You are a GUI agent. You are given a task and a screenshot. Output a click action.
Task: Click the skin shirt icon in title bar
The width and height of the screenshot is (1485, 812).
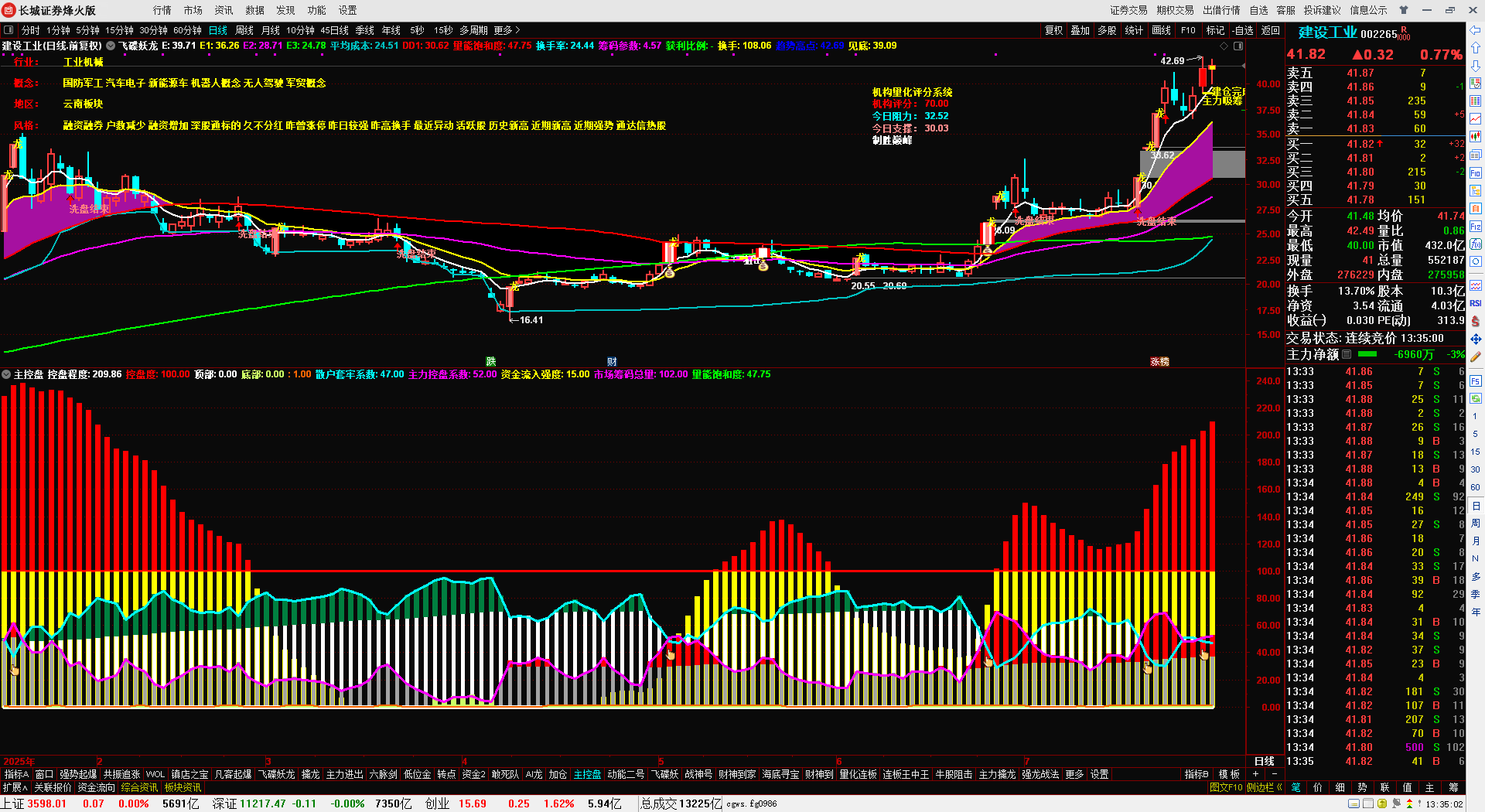pos(1404,10)
